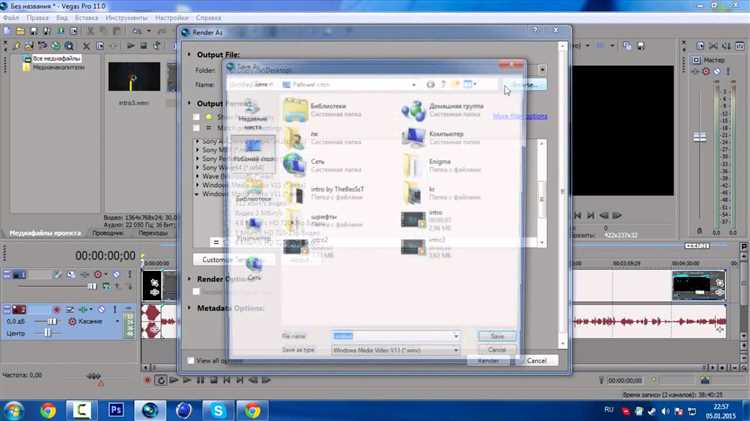This screenshot has width=750, height=421.
Task: Click the Stop Preview square in the media toolbar
Action: 143,46
